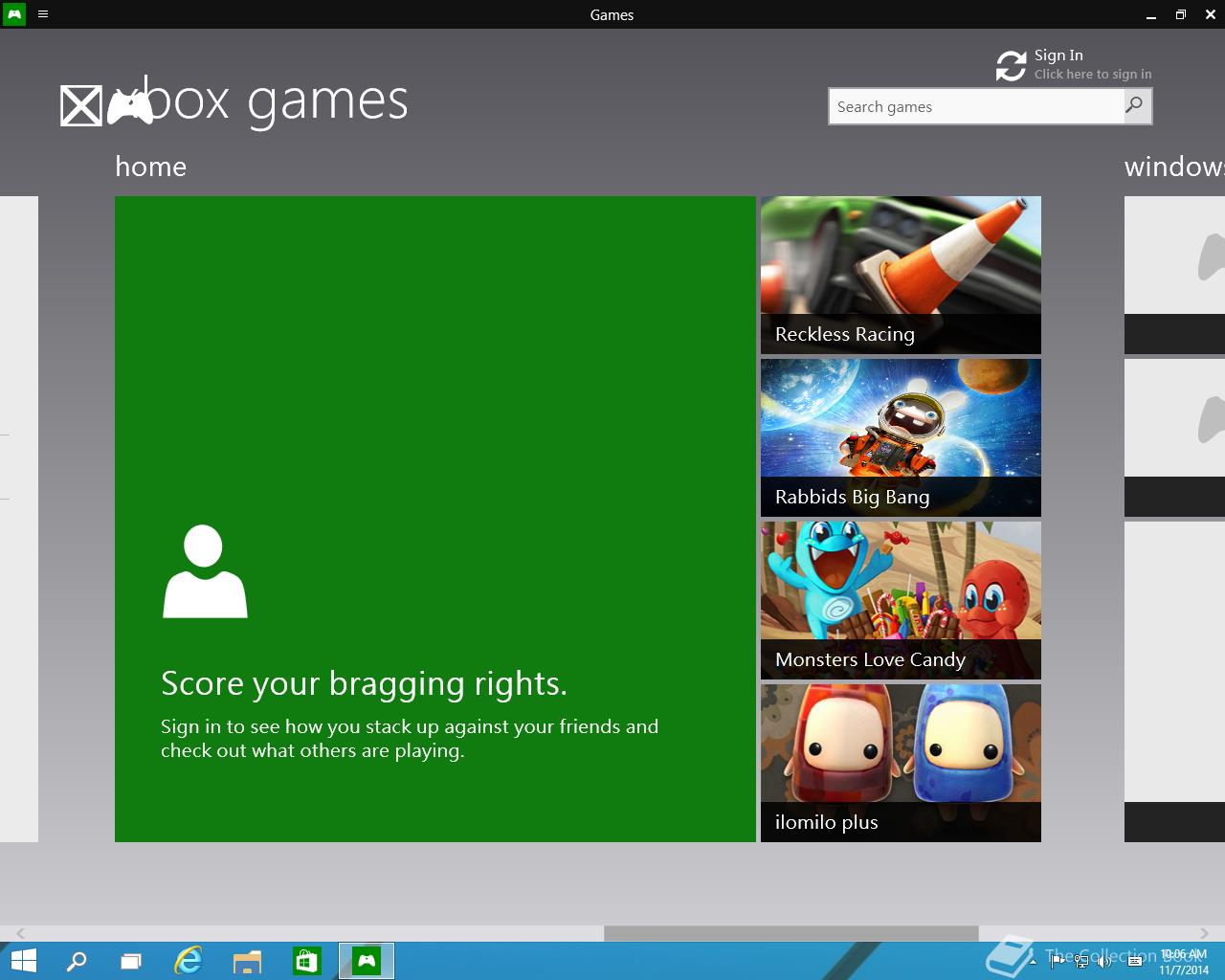The height and width of the screenshot is (980, 1225).
Task: Click the volume speaker tray icon
Action: tap(1105, 961)
